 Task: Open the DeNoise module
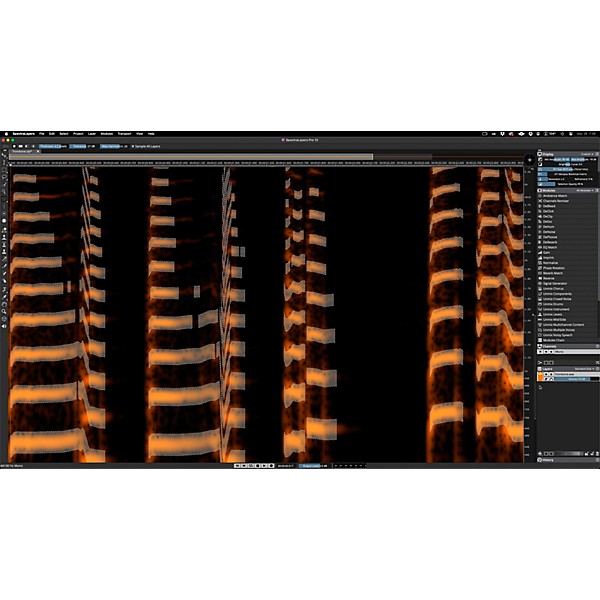tap(549, 232)
